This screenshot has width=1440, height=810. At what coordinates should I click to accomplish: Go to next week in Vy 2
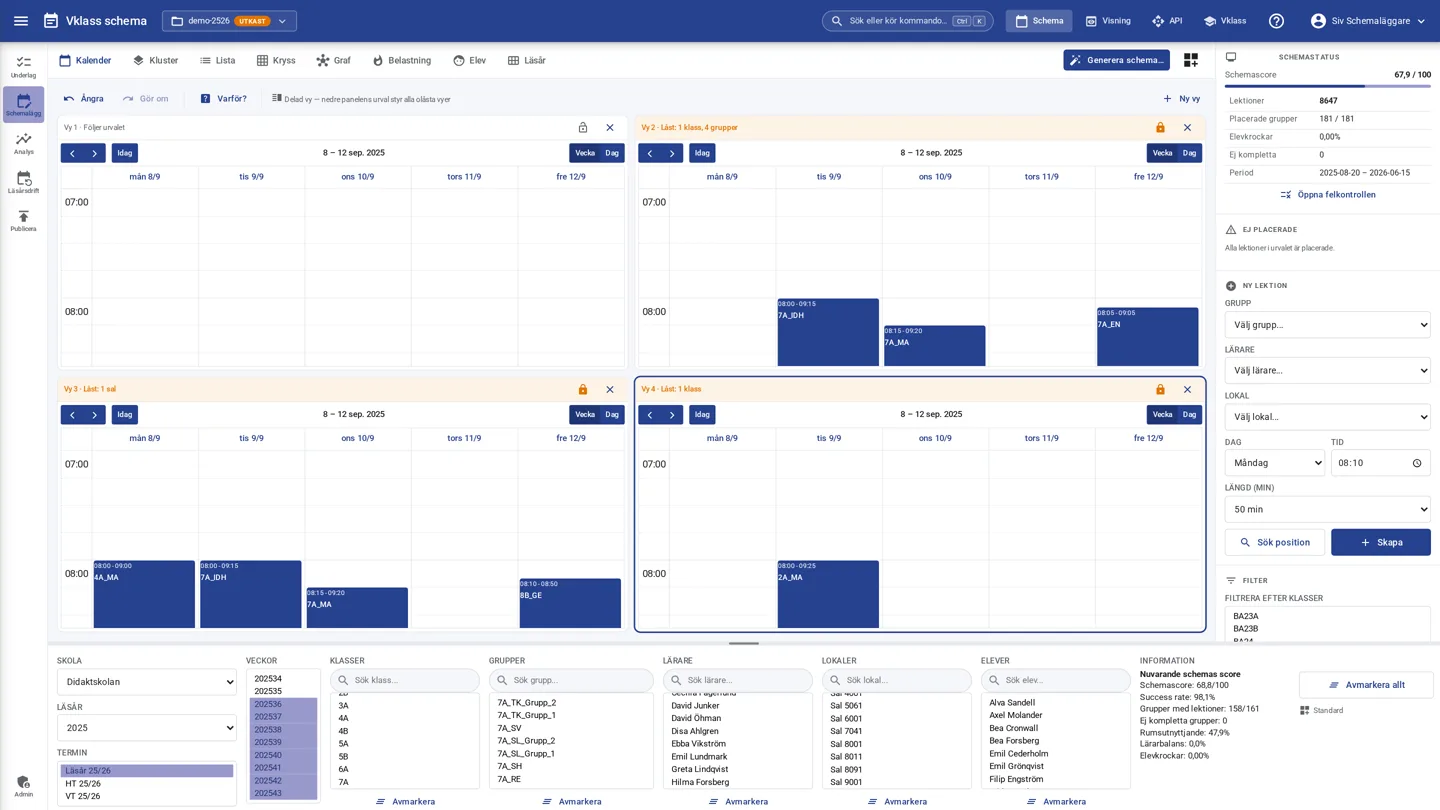point(673,153)
